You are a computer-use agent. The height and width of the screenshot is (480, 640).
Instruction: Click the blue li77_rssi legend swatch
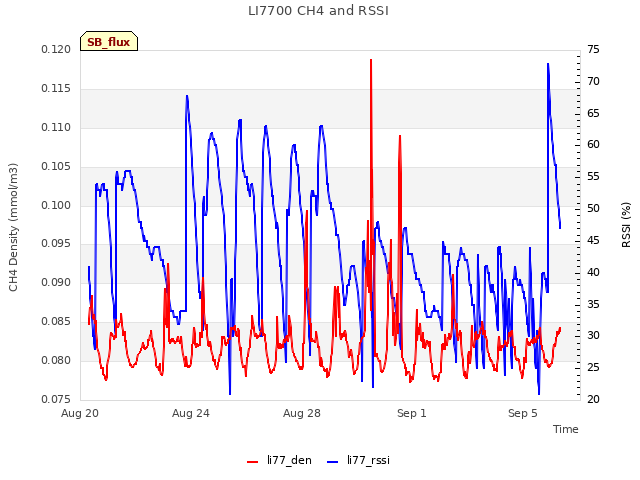tap(333, 462)
